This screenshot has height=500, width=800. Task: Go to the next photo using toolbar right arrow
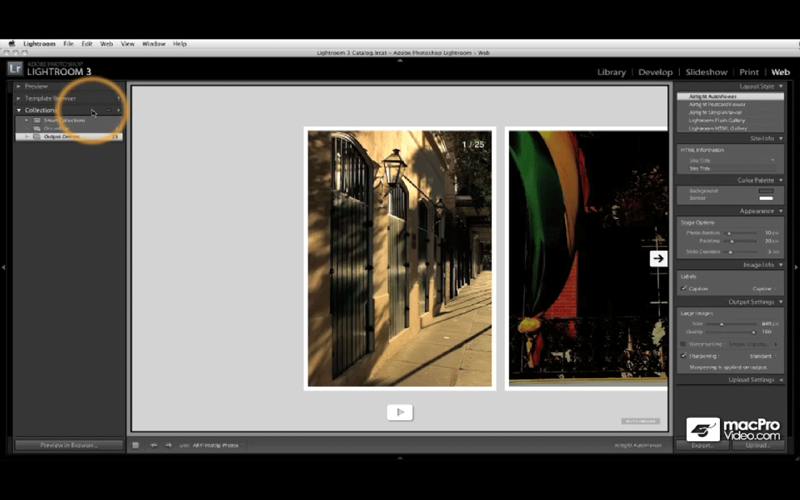click(168, 445)
